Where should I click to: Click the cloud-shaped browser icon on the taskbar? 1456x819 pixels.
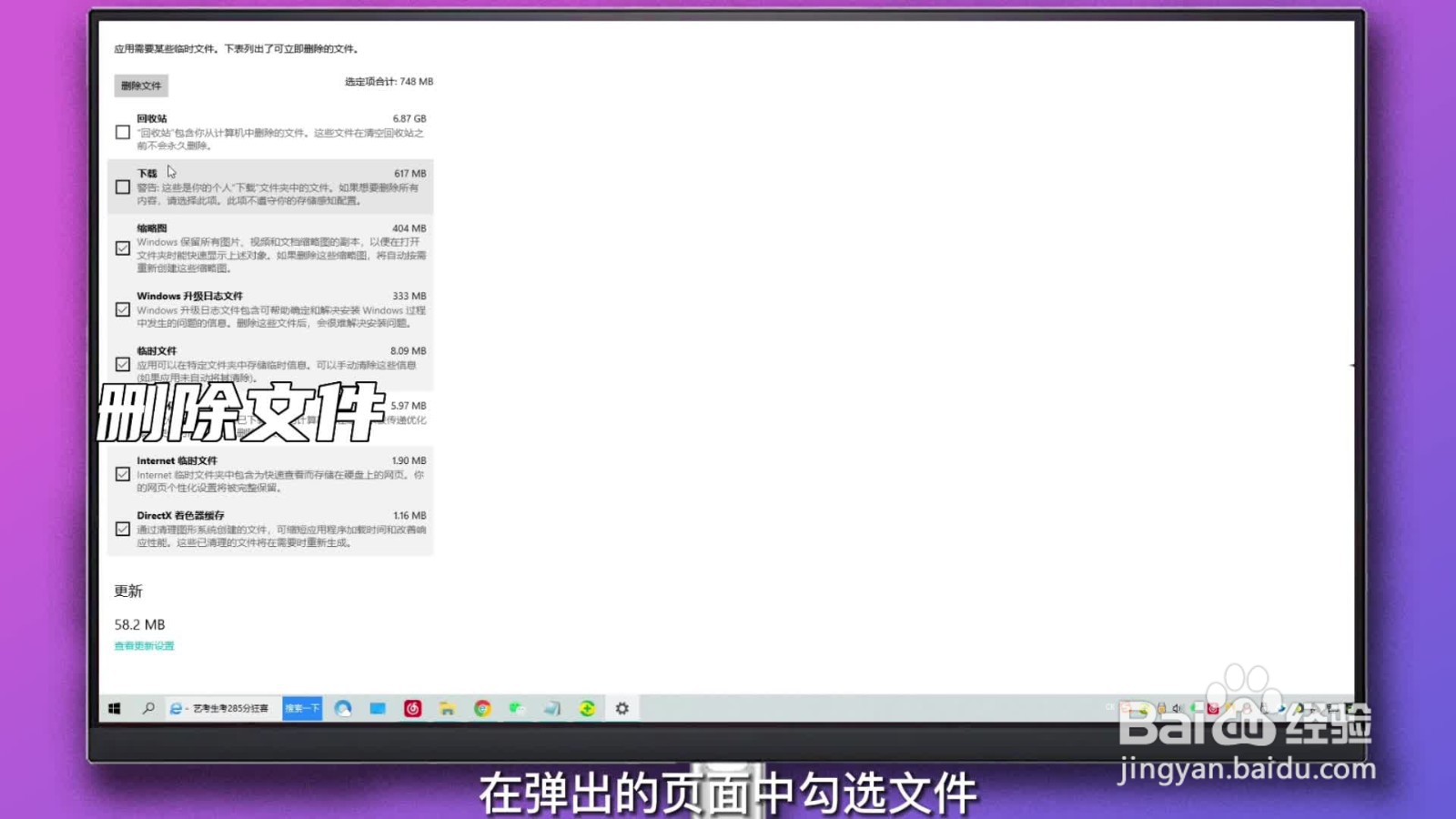(343, 708)
